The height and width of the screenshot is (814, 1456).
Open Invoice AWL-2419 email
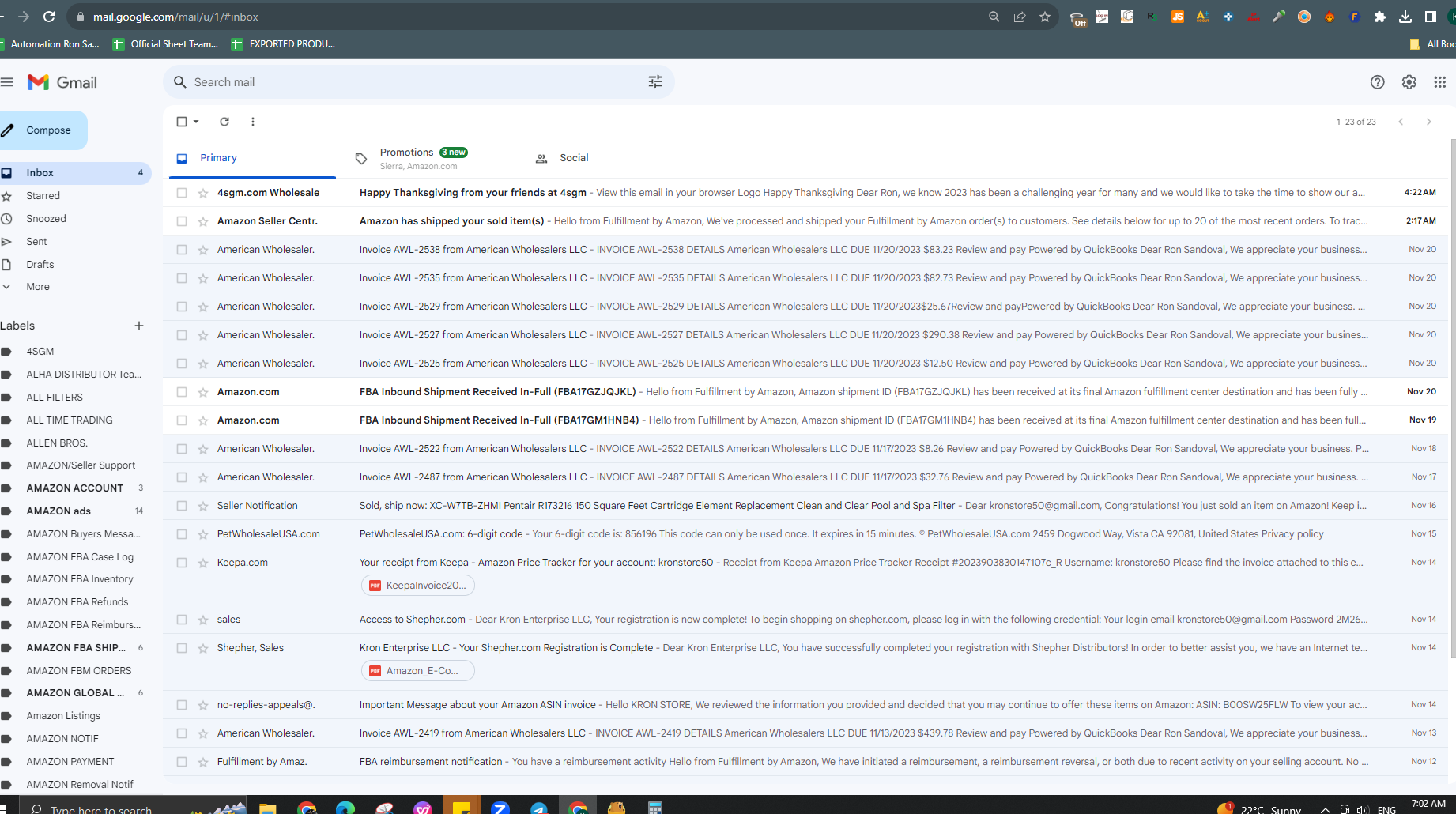click(x=806, y=733)
